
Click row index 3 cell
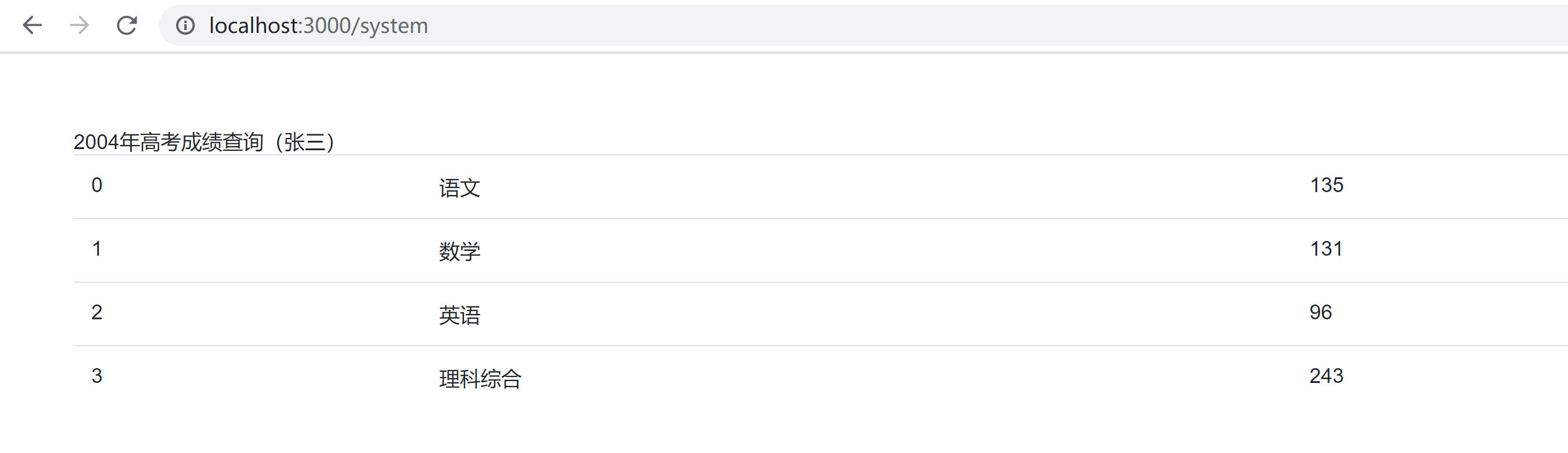(x=97, y=376)
